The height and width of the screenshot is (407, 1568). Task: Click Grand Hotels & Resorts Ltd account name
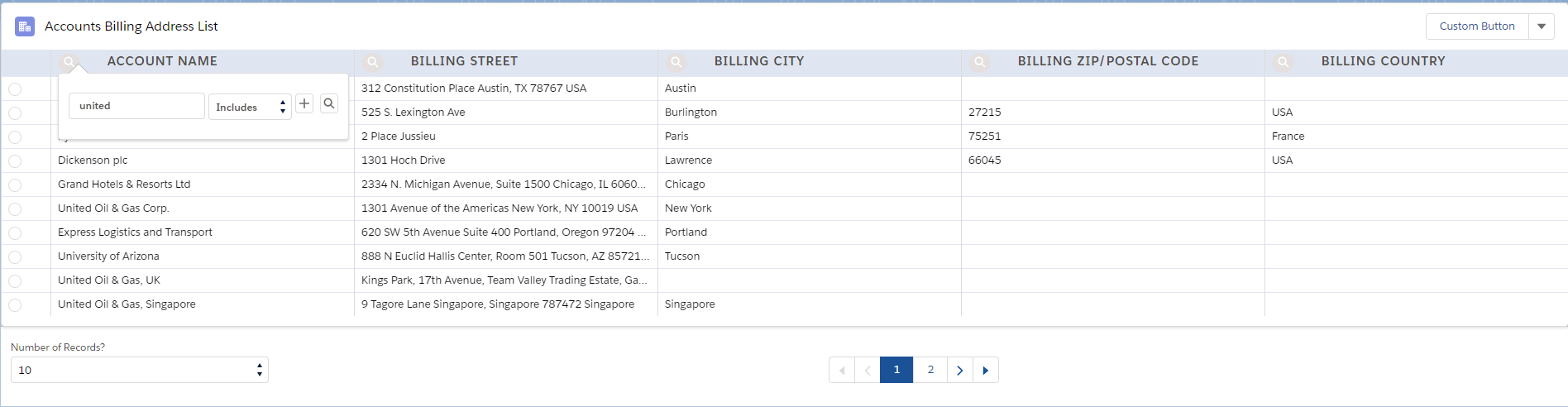click(x=124, y=184)
